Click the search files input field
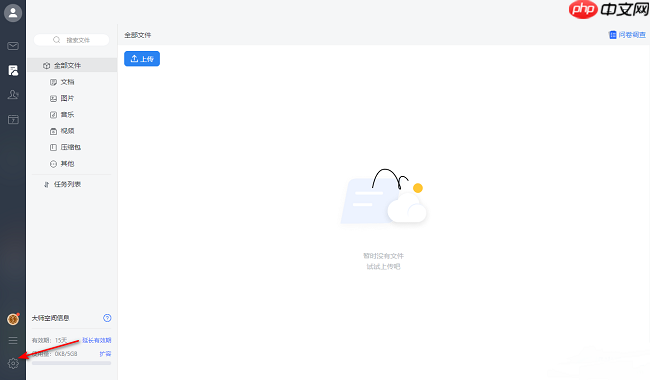650x380 pixels. tap(71, 40)
